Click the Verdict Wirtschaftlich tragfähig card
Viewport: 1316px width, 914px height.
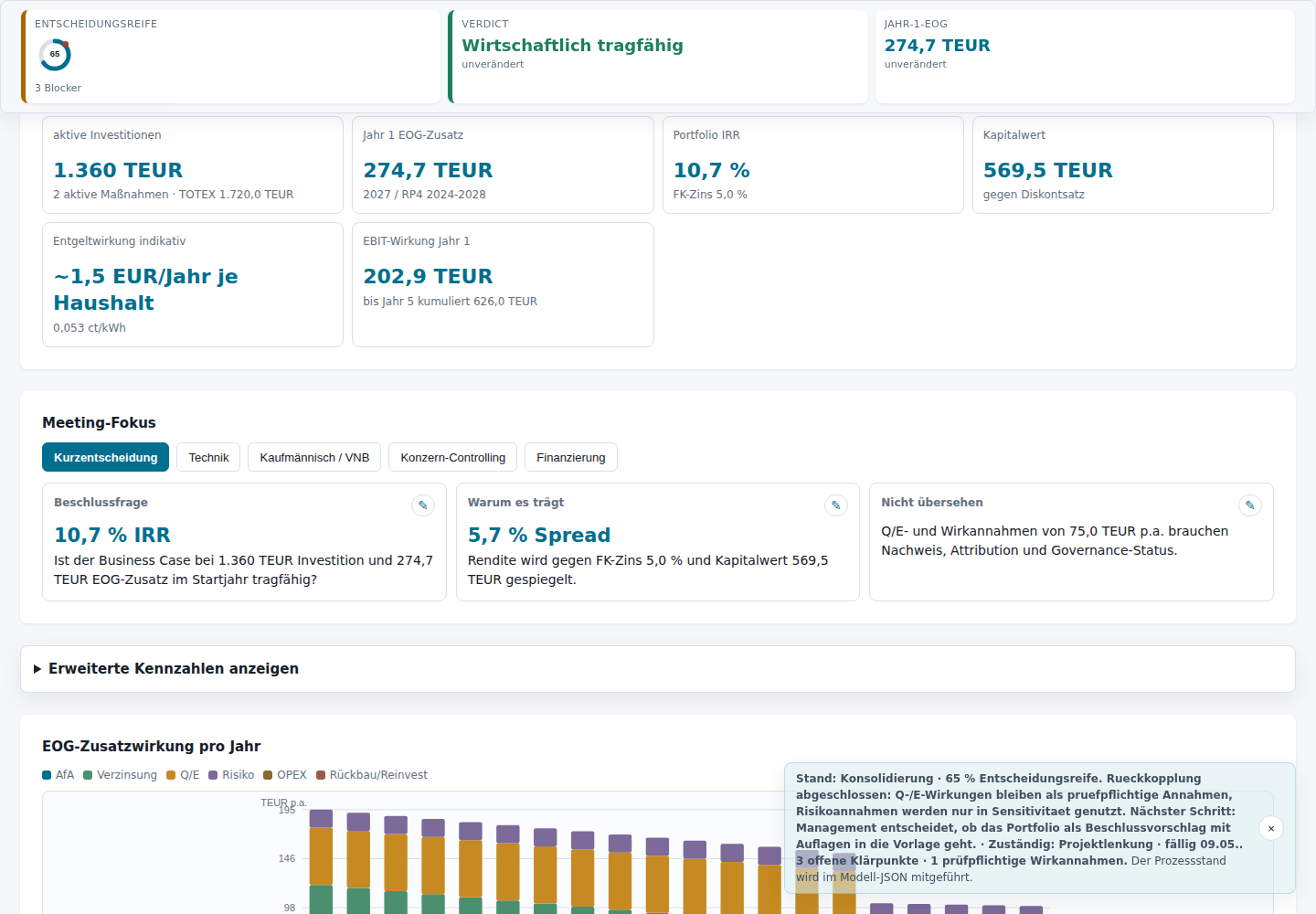[658, 57]
